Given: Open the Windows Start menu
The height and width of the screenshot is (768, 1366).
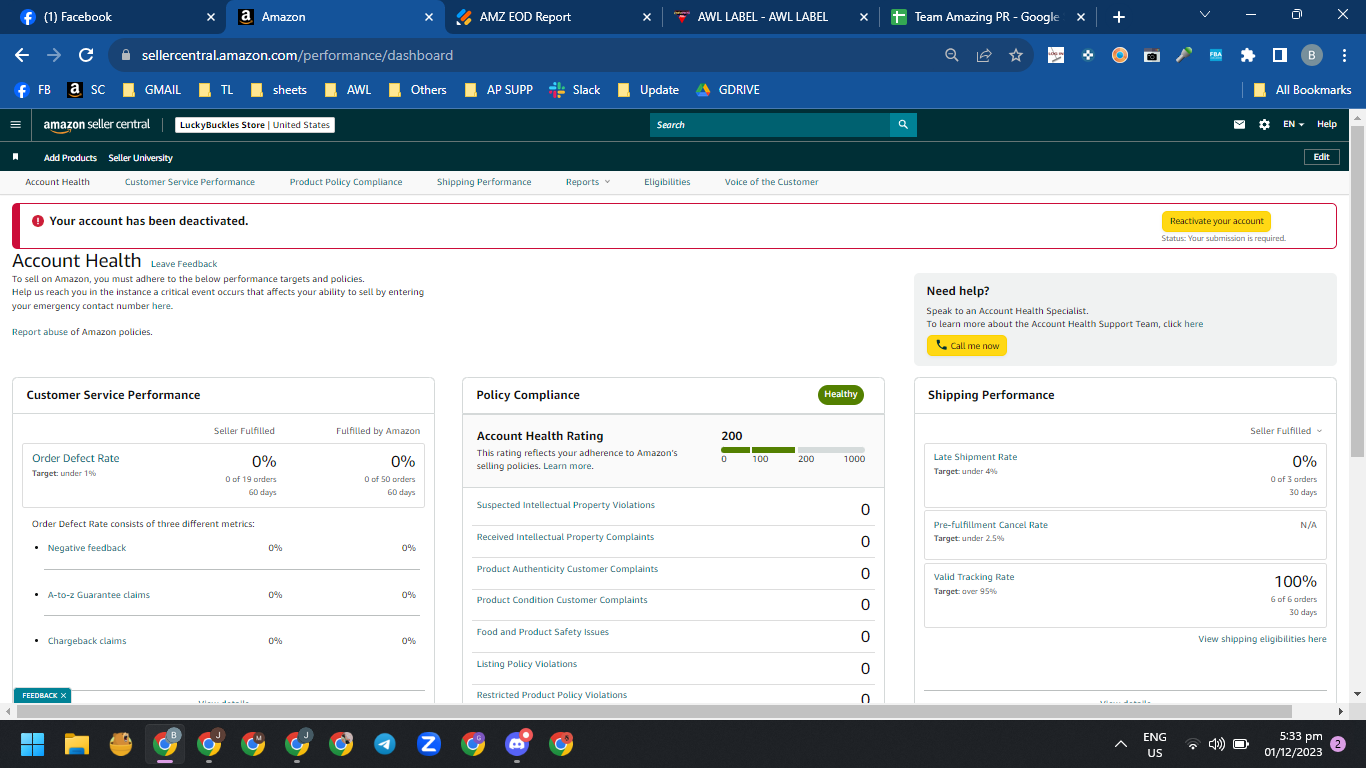Looking at the screenshot, I should point(33,744).
